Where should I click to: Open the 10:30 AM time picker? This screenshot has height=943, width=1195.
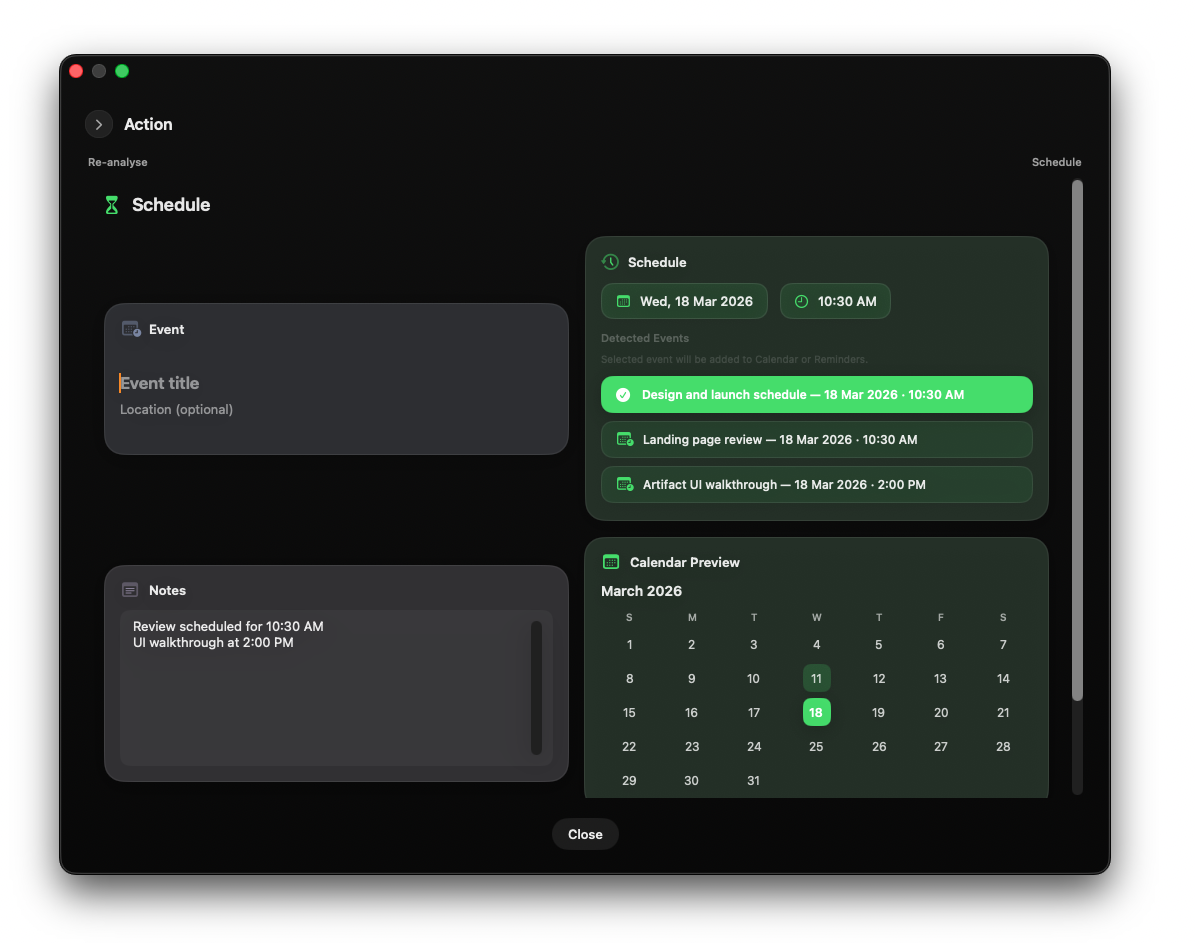point(835,301)
